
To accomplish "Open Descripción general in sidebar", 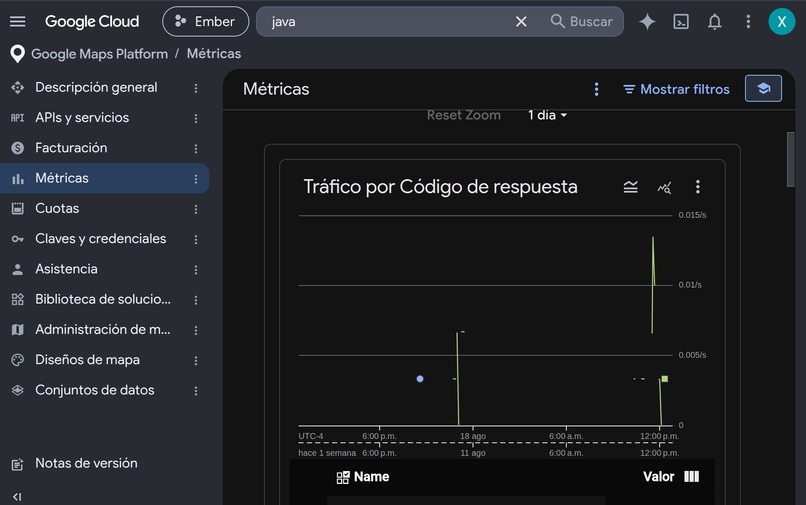I will click(x=96, y=87).
